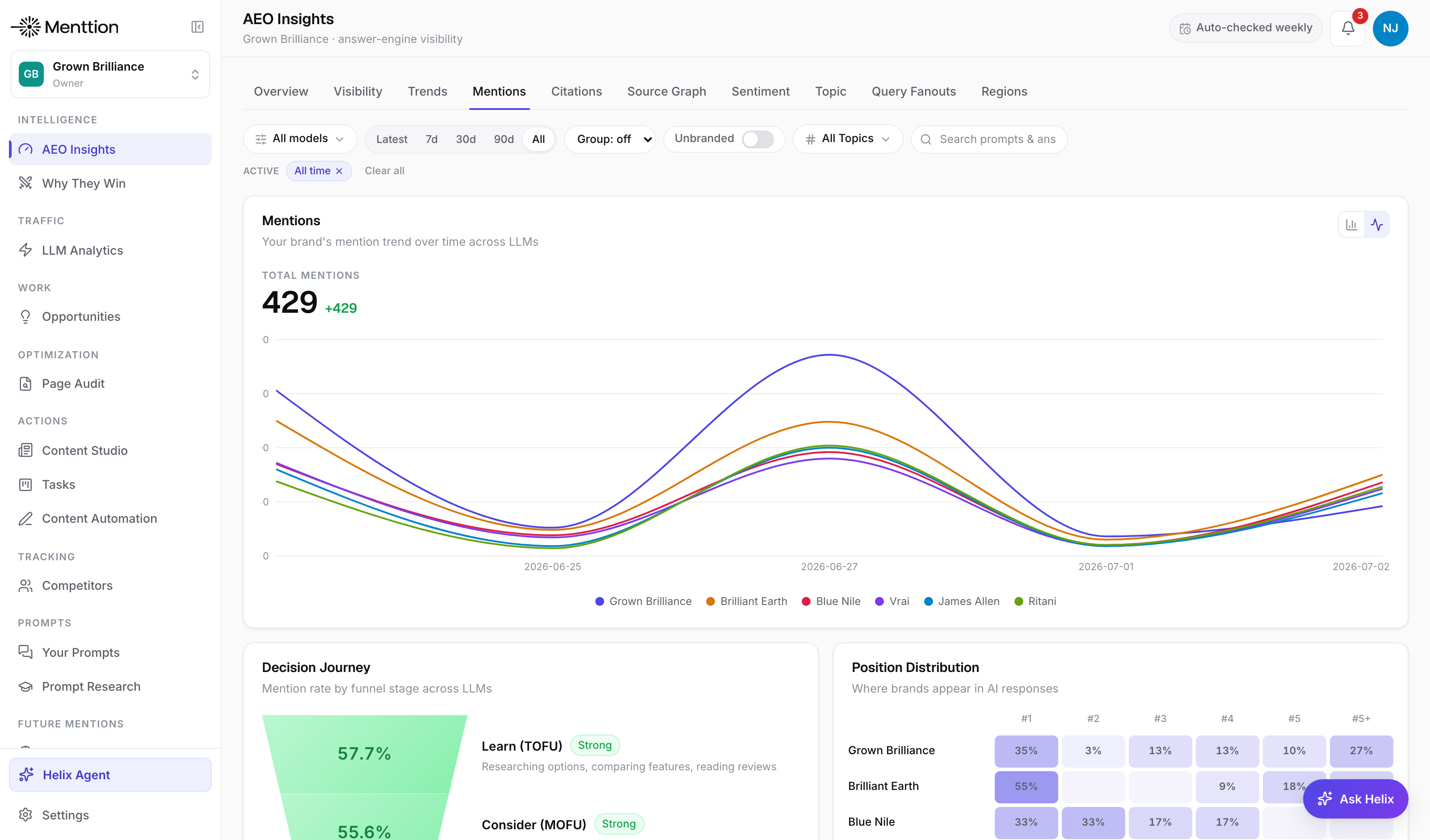Toggle Brilliant Earth series in legend

click(x=746, y=601)
